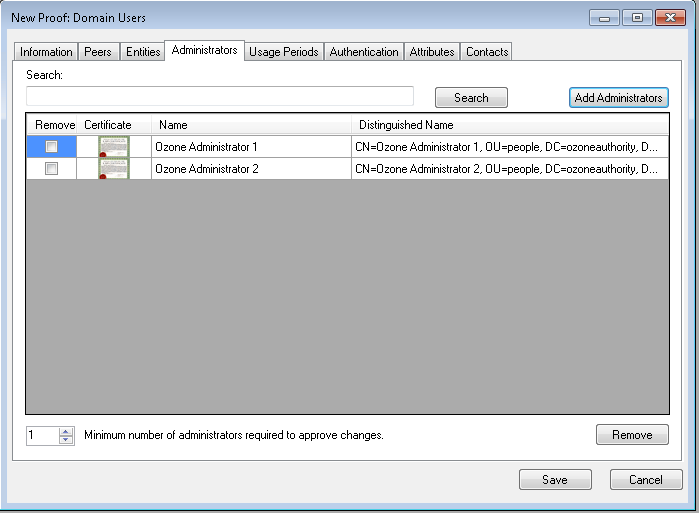Click the Search button
Image resolution: width=699 pixels, height=513 pixels.
(x=471, y=98)
